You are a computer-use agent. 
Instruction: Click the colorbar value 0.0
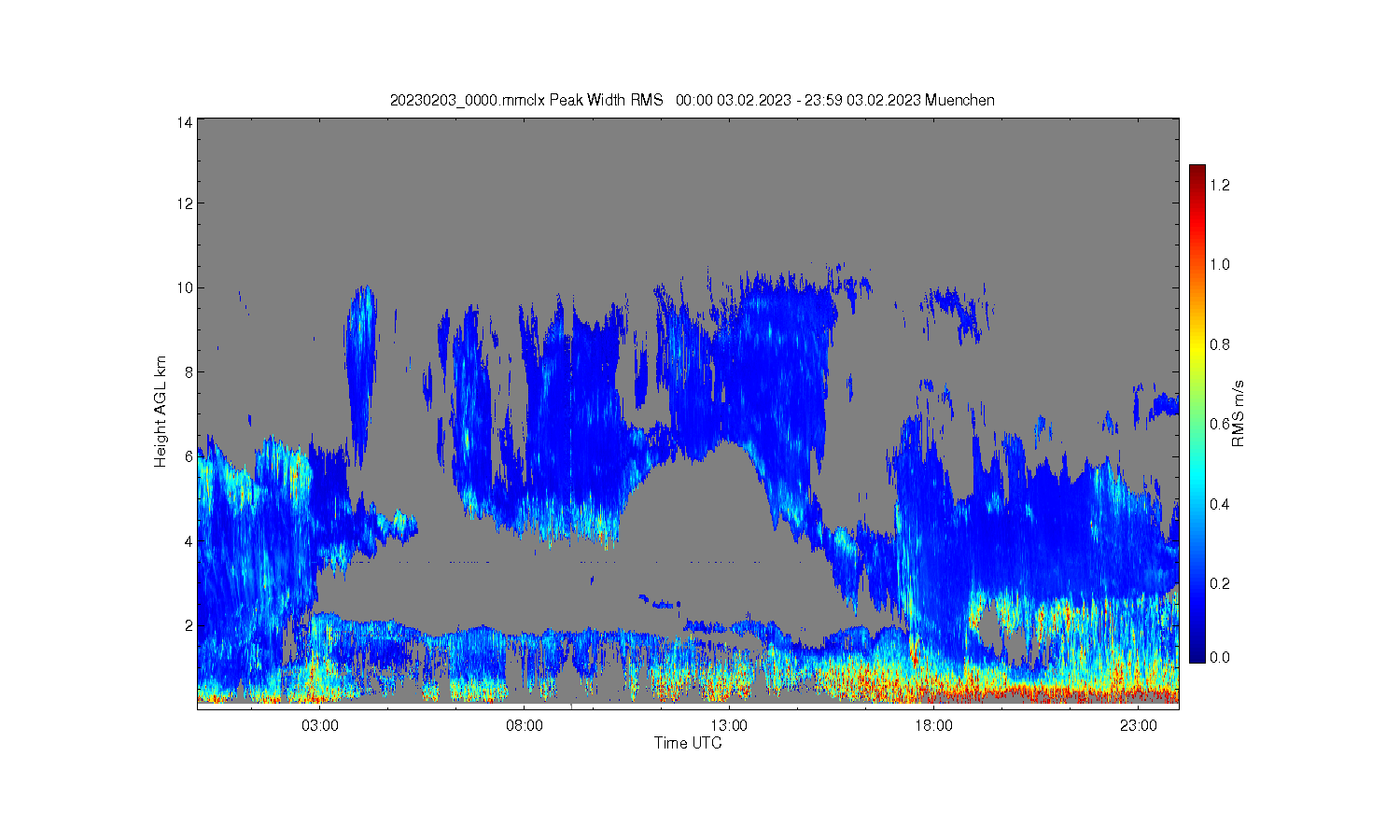[x=1220, y=657]
